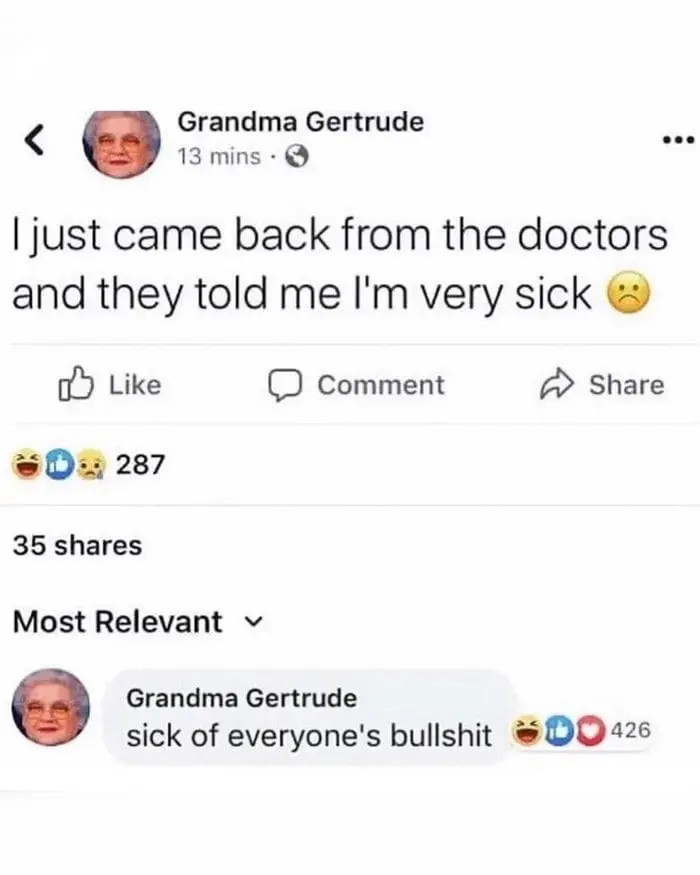Go back using the left arrow
This screenshot has height=875, width=700.
tap(35, 140)
